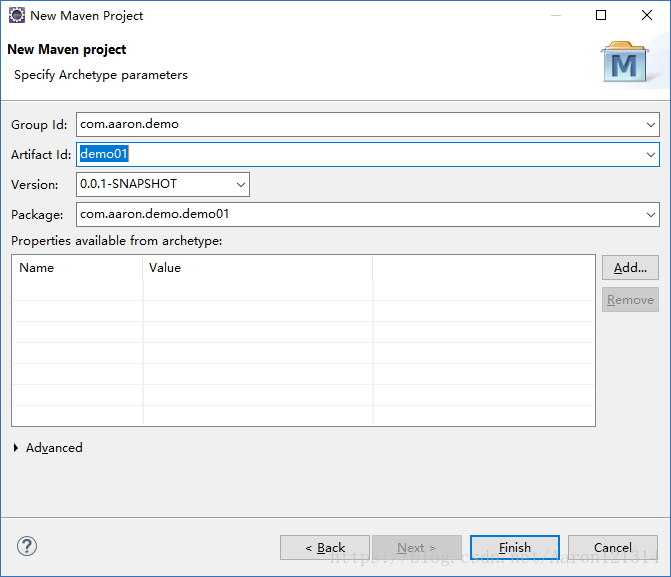Click the Name column header
The image size is (671, 577).
point(77,268)
